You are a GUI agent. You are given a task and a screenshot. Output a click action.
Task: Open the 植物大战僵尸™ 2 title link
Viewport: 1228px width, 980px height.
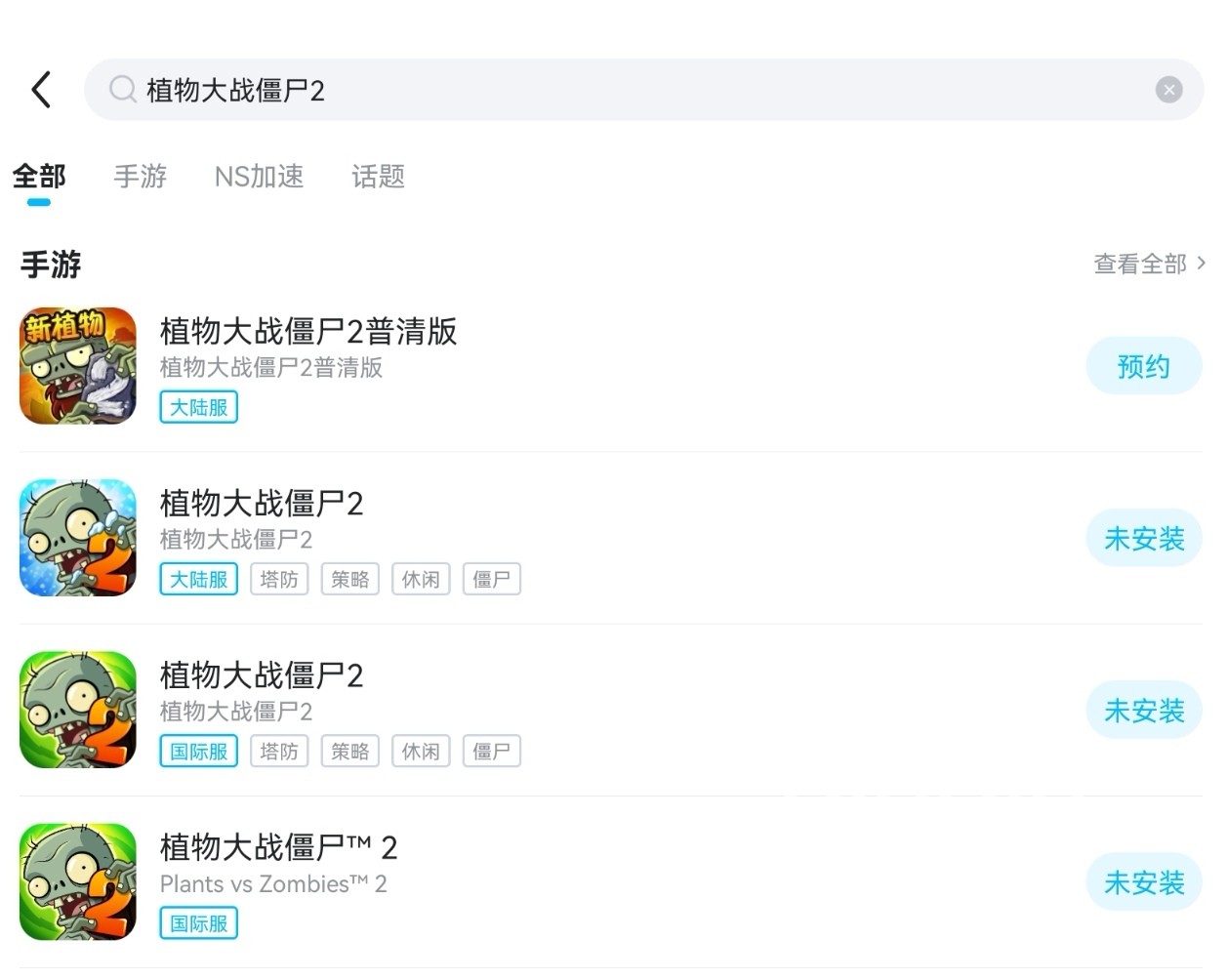[x=278, y=847]
